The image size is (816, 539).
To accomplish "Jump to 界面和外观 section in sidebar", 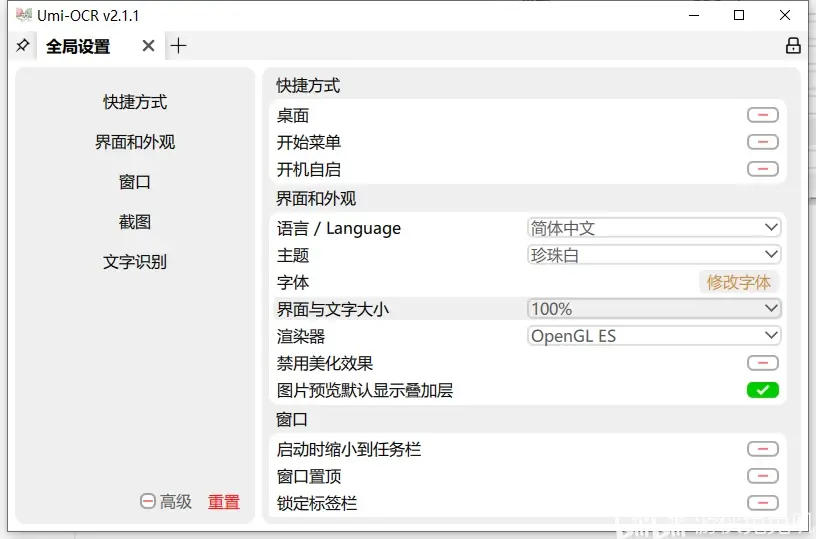I will [x=135, y=142].
